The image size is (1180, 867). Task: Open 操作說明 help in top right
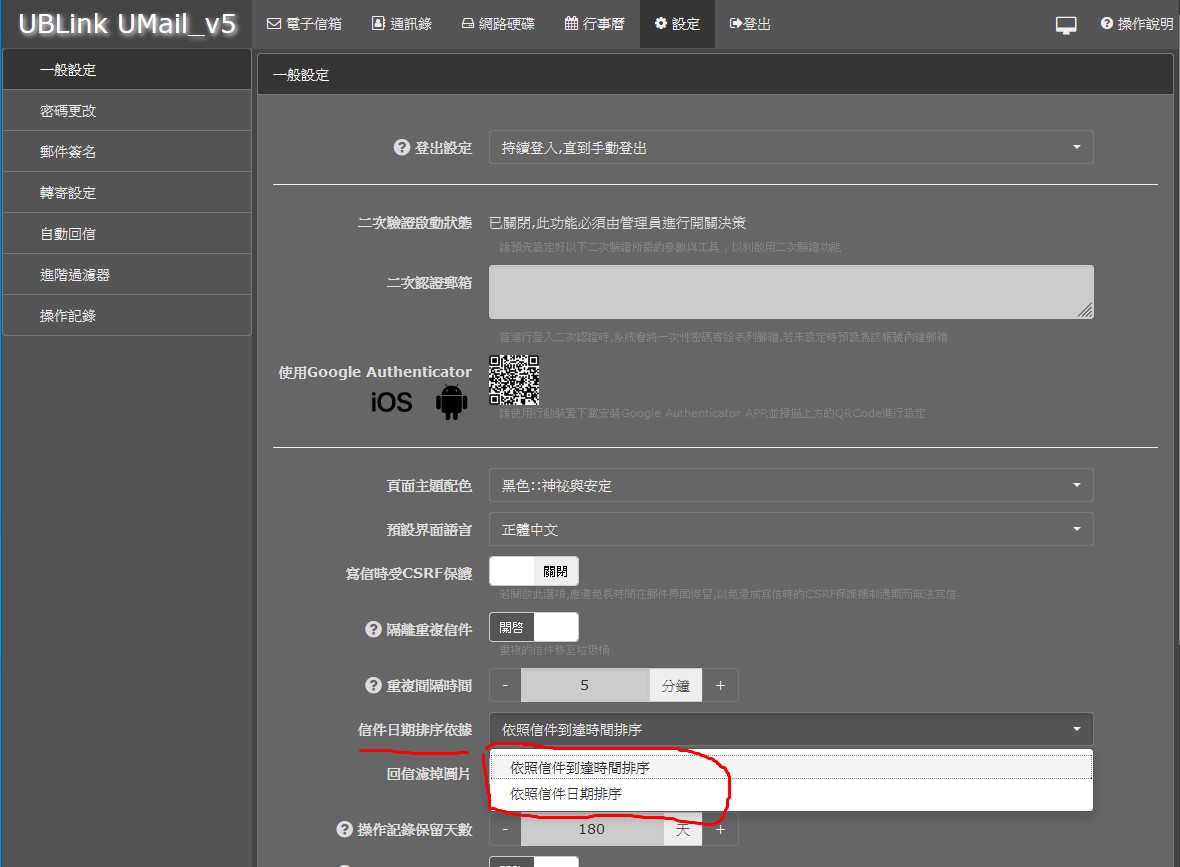click(1136, 24)
